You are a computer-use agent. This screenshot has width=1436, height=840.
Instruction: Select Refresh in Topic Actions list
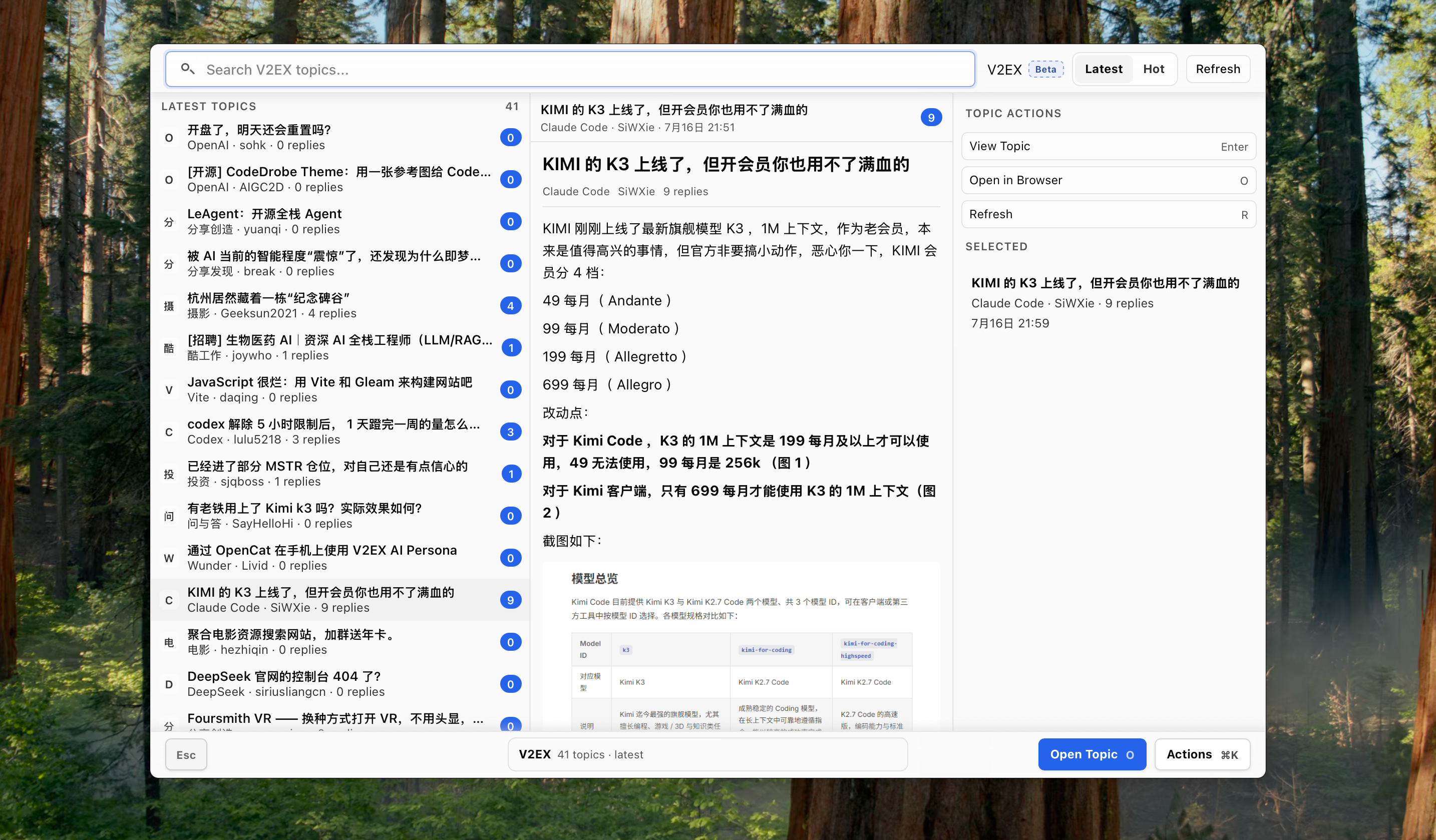pyautogui.click(x=1109, y=214)
